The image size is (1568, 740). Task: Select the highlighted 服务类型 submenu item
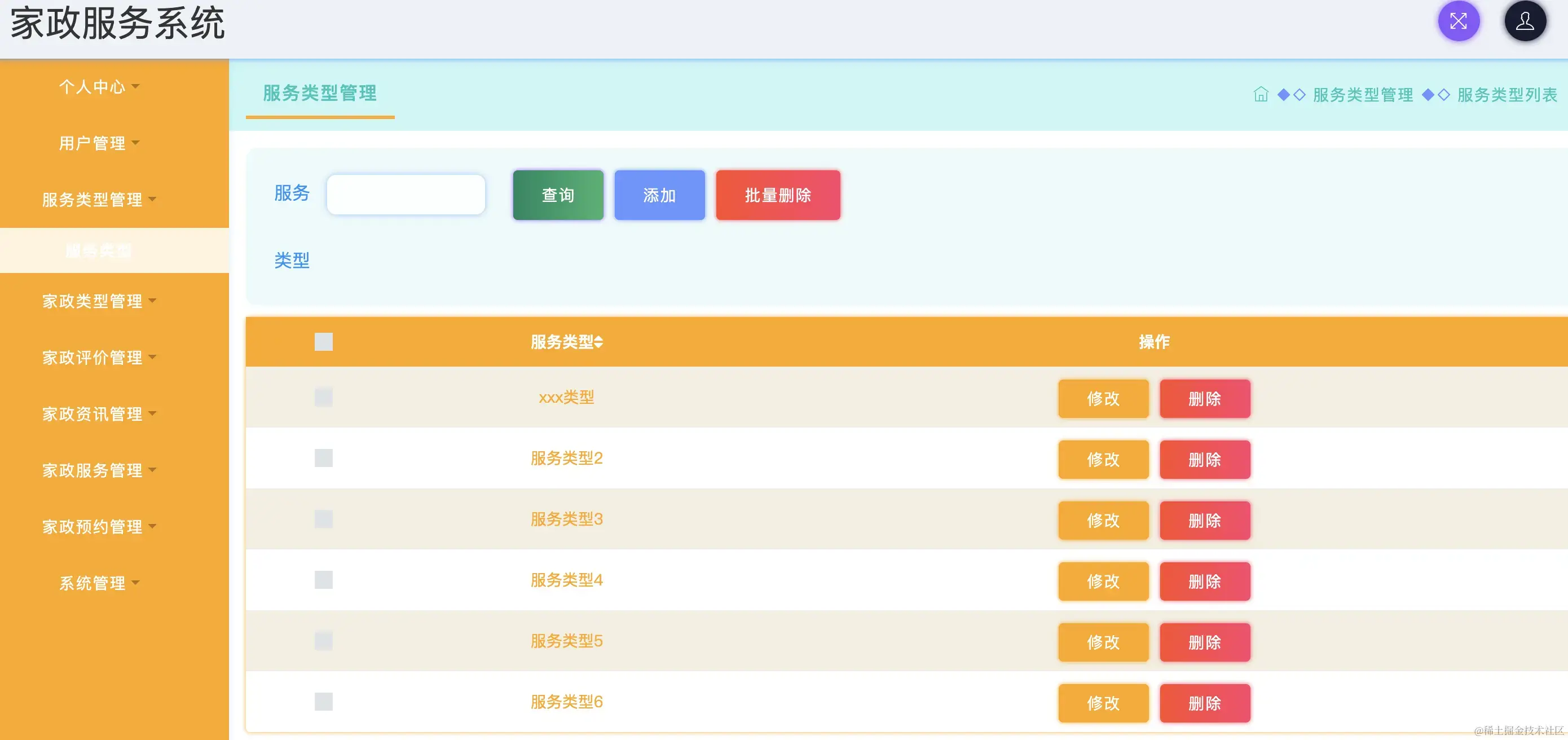point(99,251)
